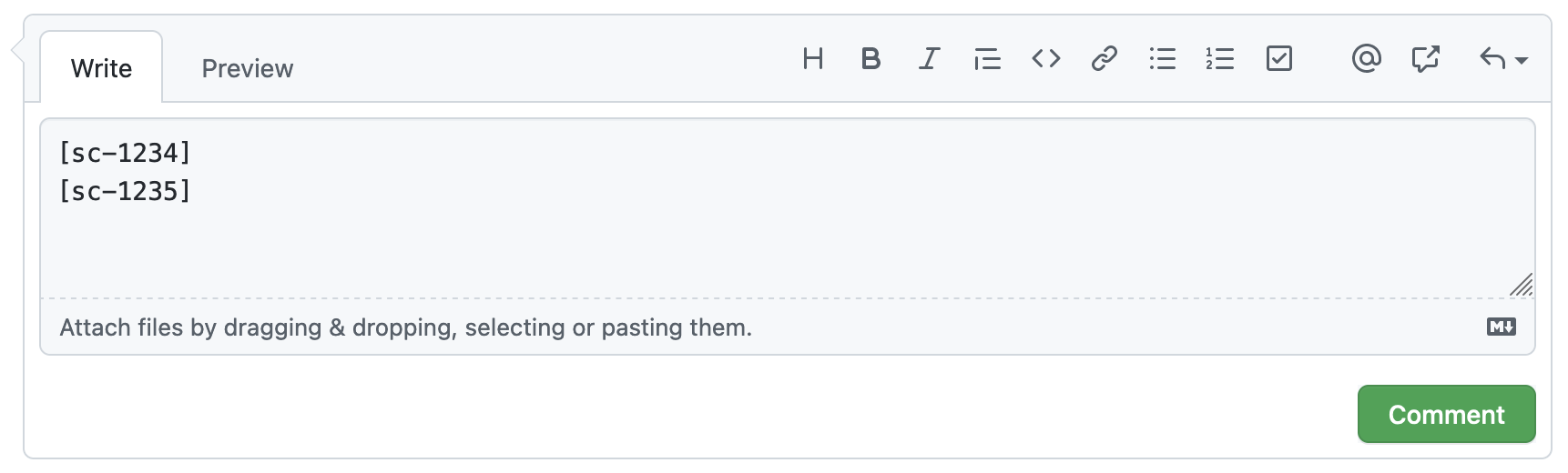
Task: Open the Markdown supported icon link
Action: click(x=1502, y=327)
